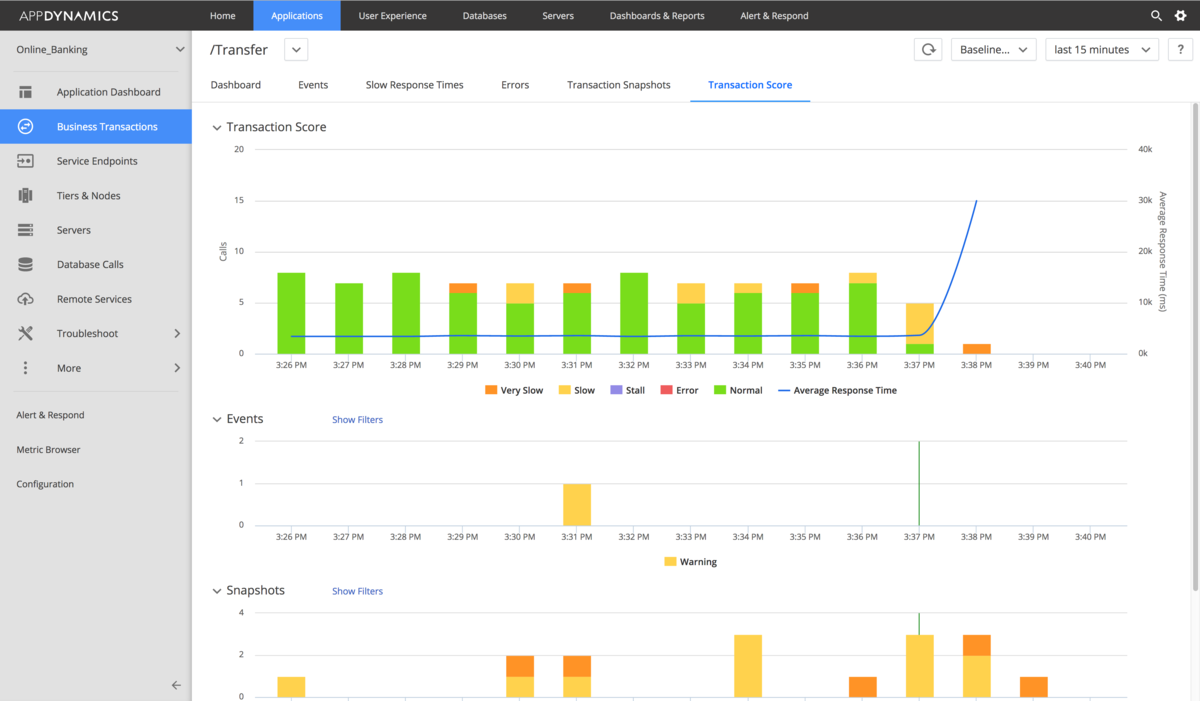Image resolution: width=1200 pixels, height=701 pixels.
Task: Open the last 15 minutes time range dropdown
Action: [1102, 50]
